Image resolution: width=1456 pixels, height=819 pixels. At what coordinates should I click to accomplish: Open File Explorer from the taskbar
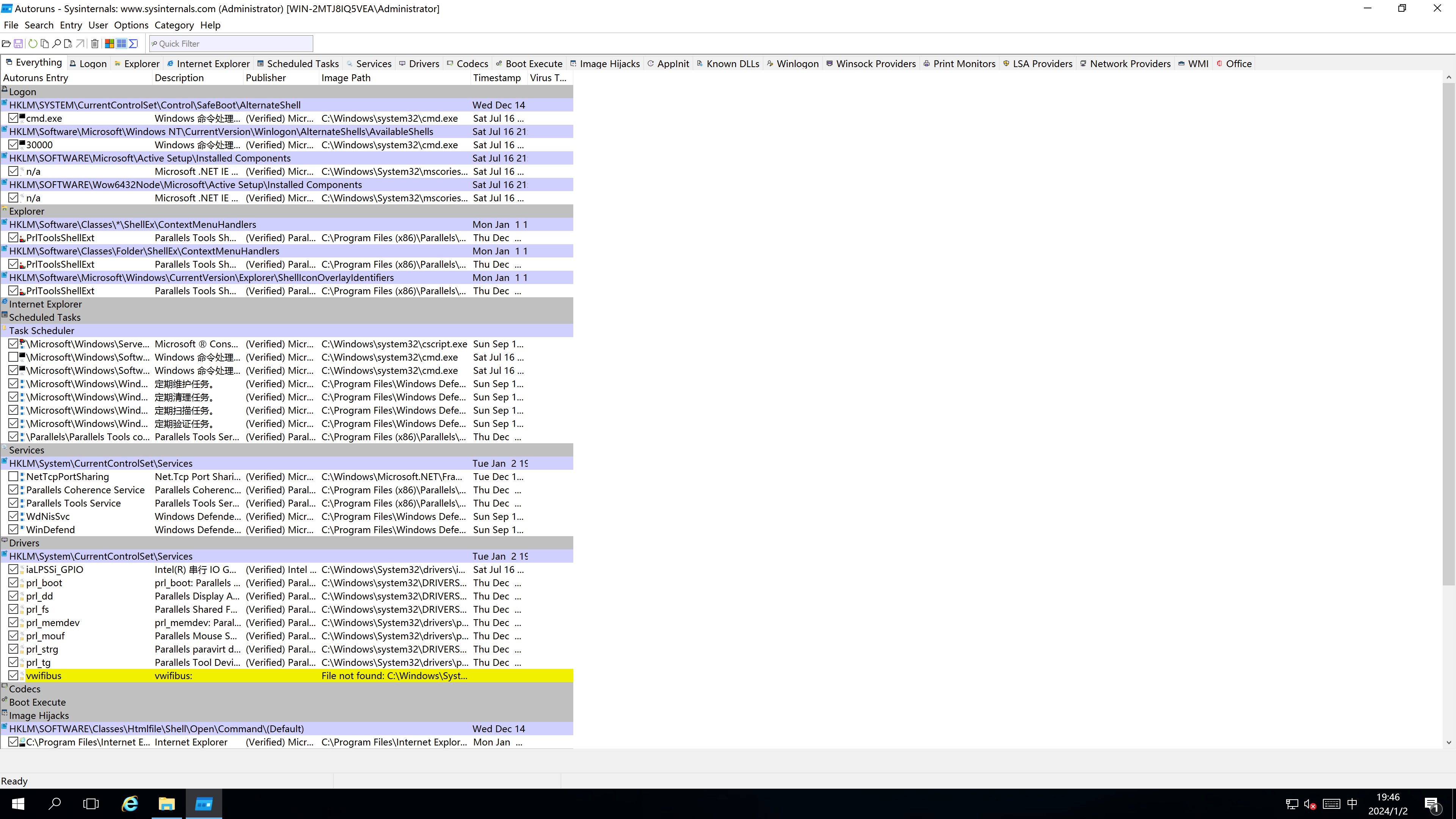point(167,804)
